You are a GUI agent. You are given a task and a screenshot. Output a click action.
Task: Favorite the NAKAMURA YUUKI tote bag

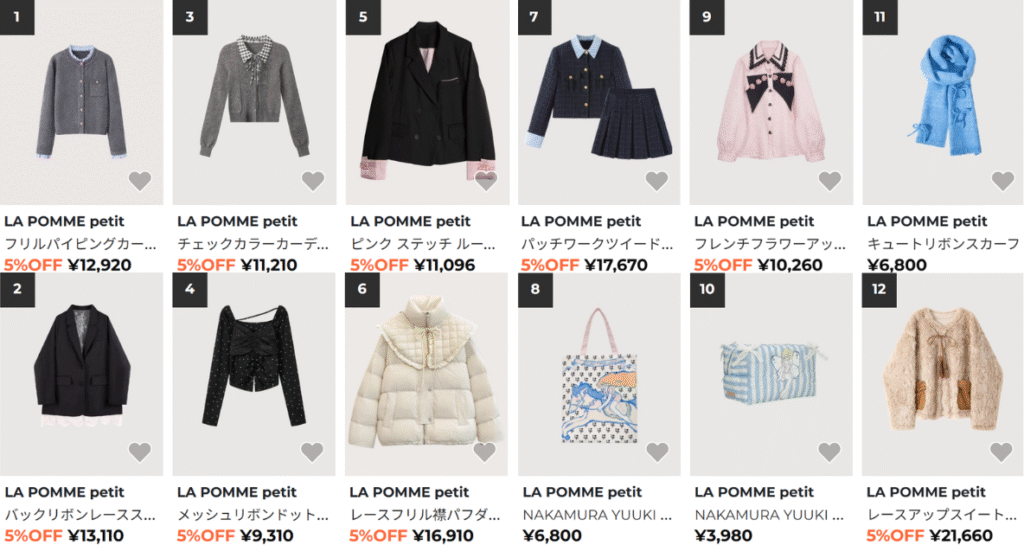point(657,452)
